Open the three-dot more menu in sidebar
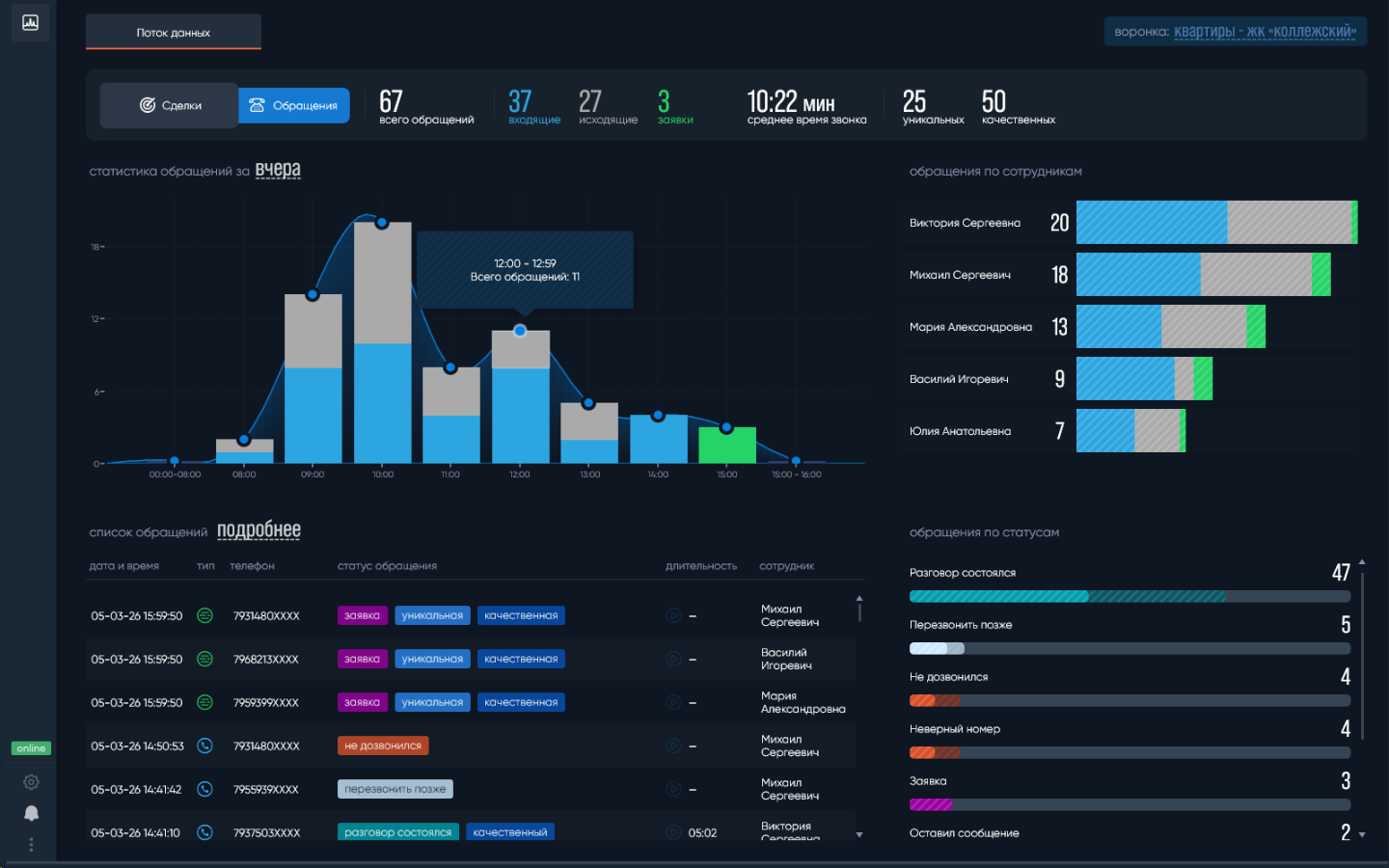This screenshot has height=868, width=1389. click(x=31, y=844)
